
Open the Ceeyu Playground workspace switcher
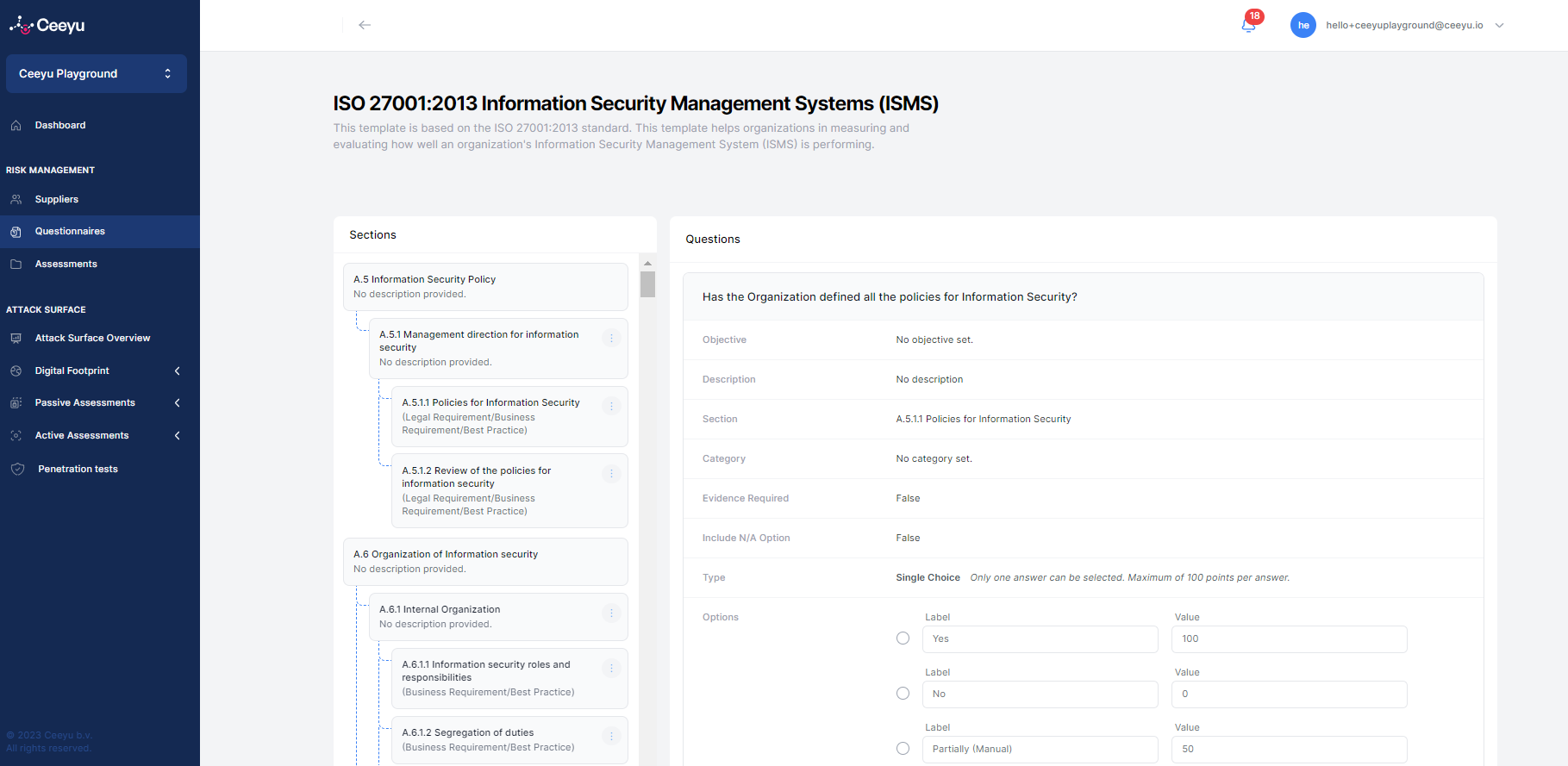coord(96,74)
